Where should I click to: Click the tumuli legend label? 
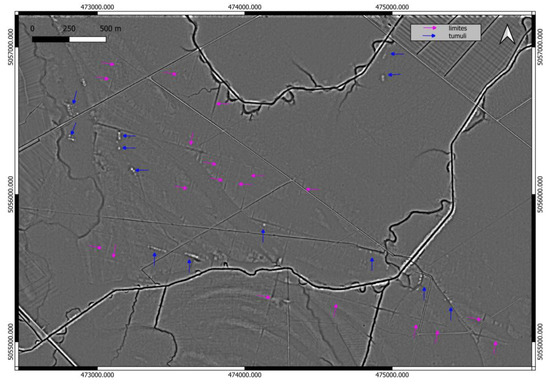[457, 36]
